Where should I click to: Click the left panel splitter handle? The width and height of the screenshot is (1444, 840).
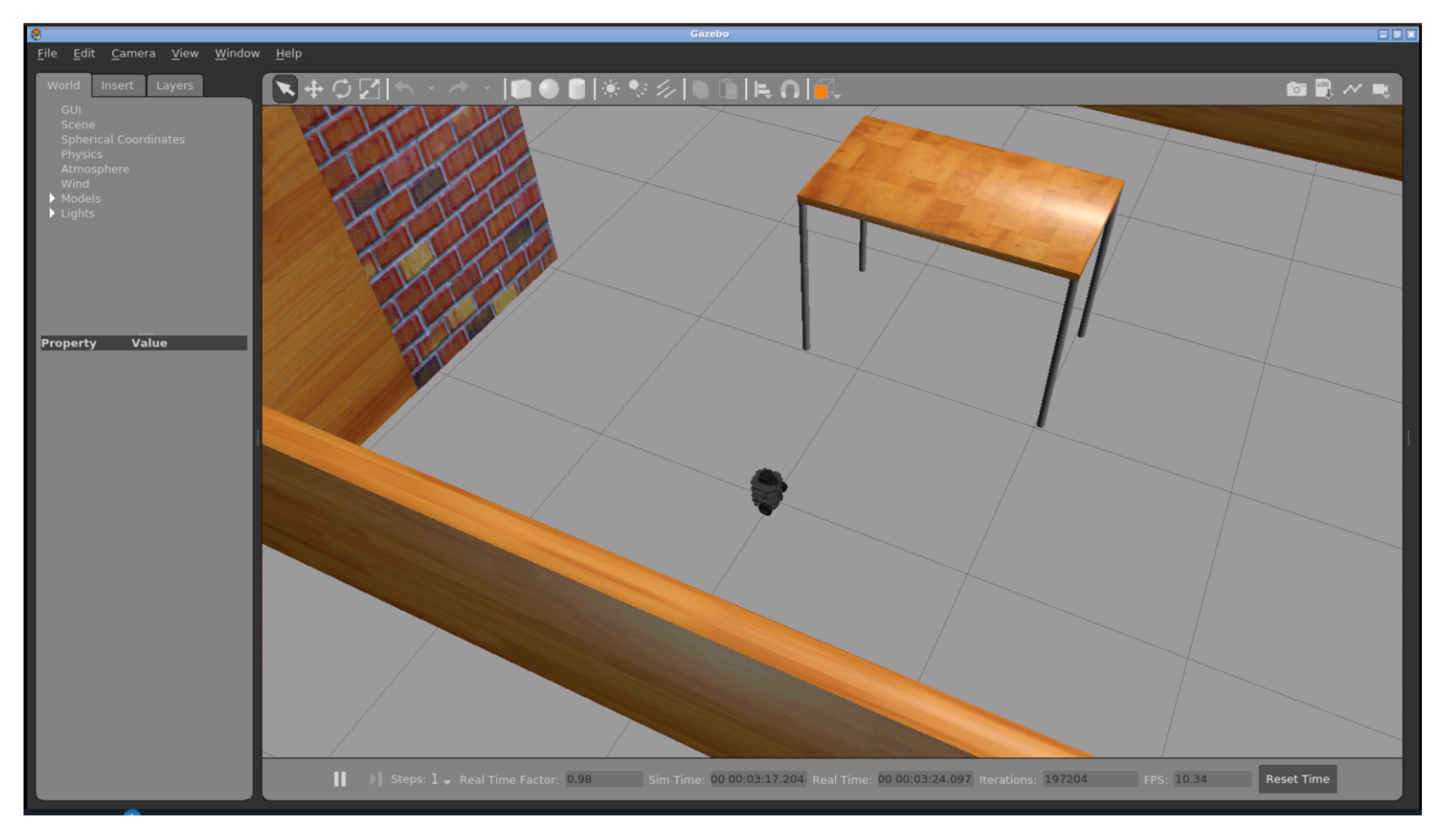pos(258,438)
